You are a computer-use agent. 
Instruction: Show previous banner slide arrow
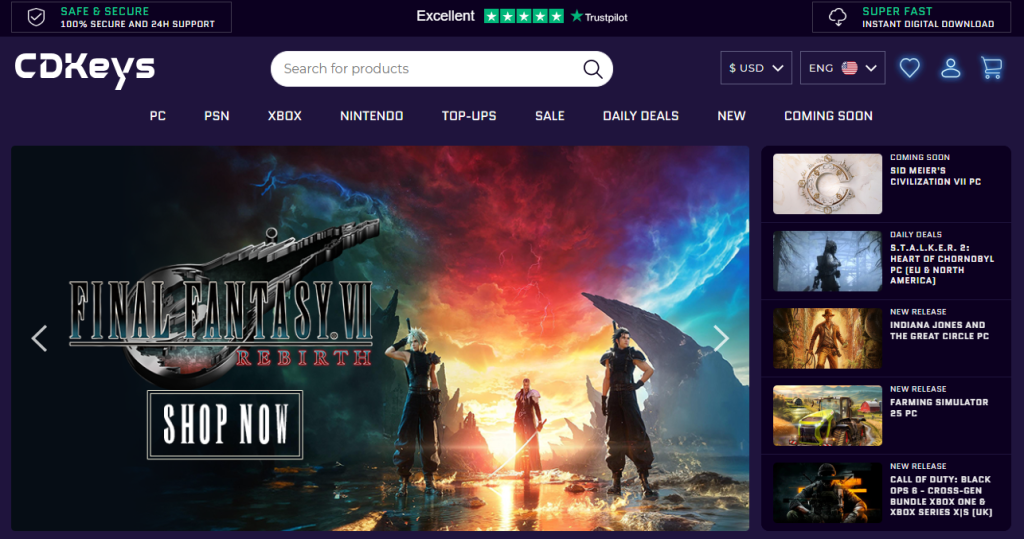click(39, 338)
